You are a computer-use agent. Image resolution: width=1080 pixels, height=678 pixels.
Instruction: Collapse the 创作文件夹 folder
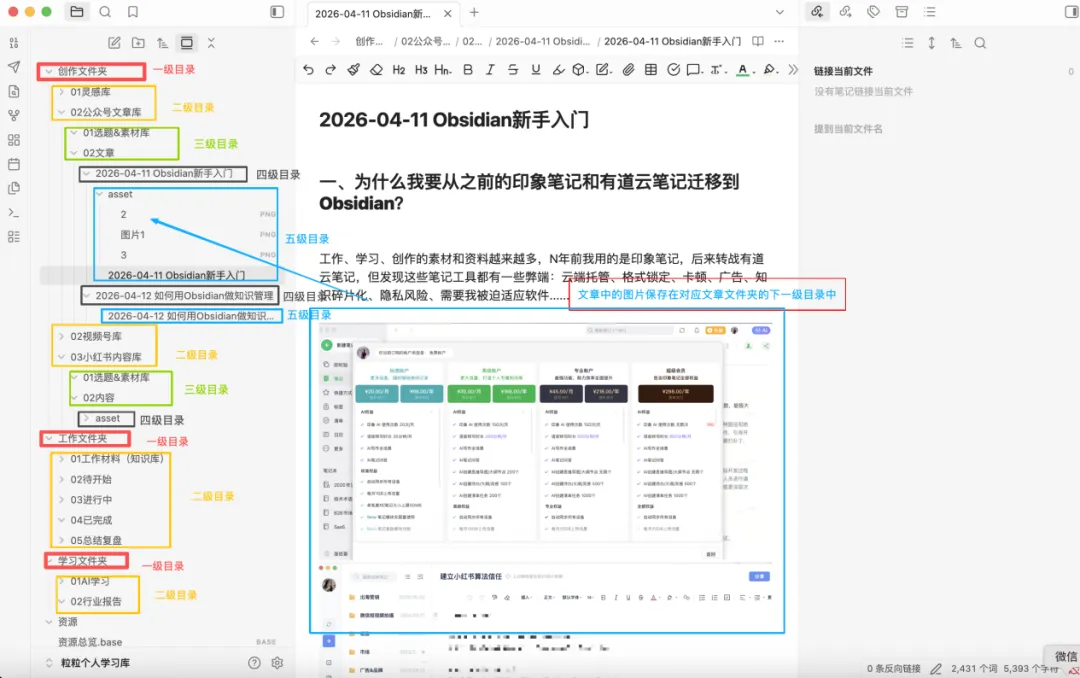click(x=49, y=72)
